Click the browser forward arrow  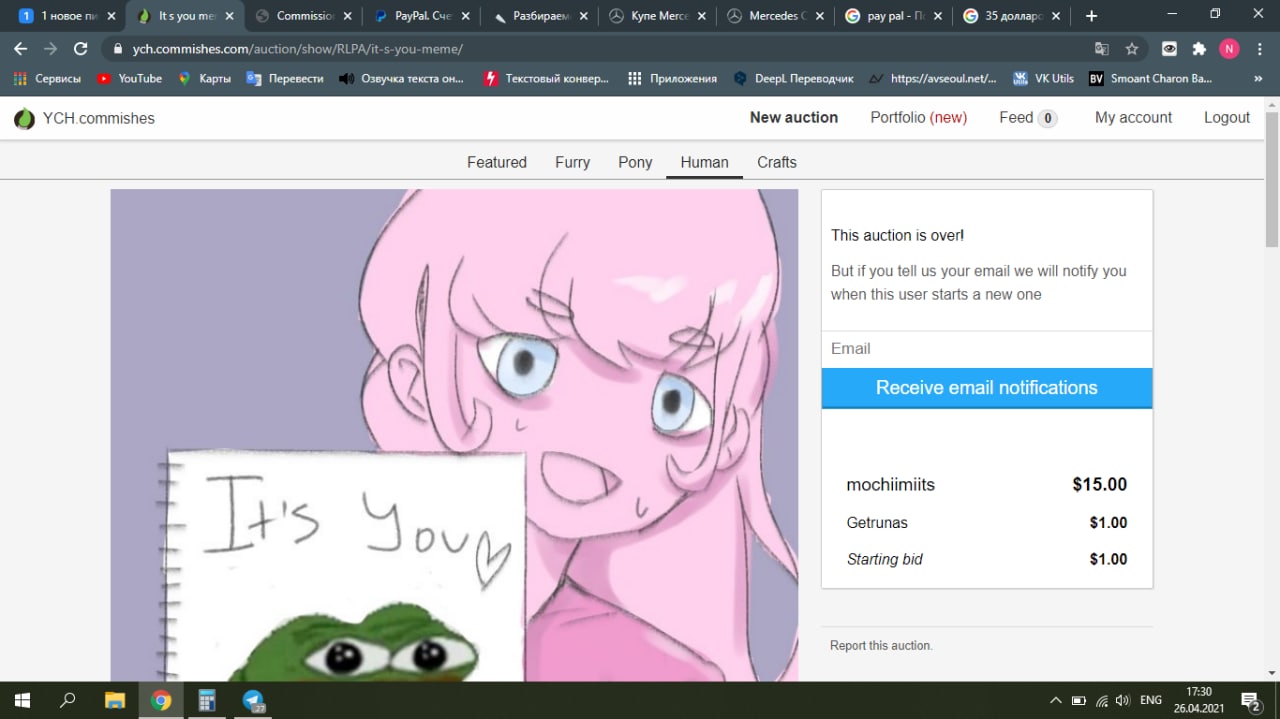pyautogui.click(x=50, y=48)
